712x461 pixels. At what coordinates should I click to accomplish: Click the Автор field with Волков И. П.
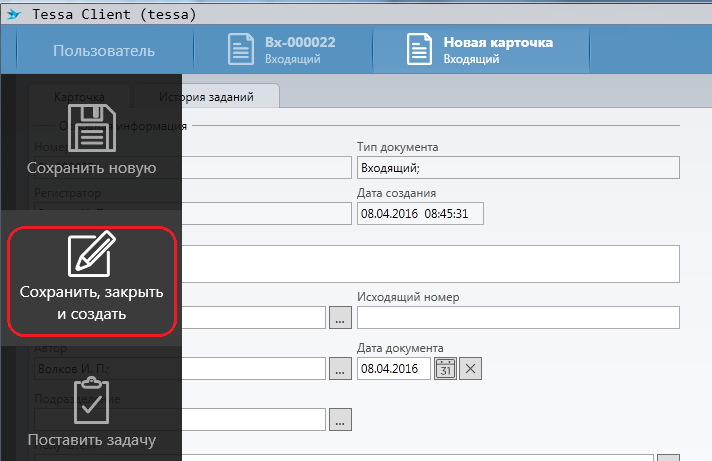[x=255, y=368]
